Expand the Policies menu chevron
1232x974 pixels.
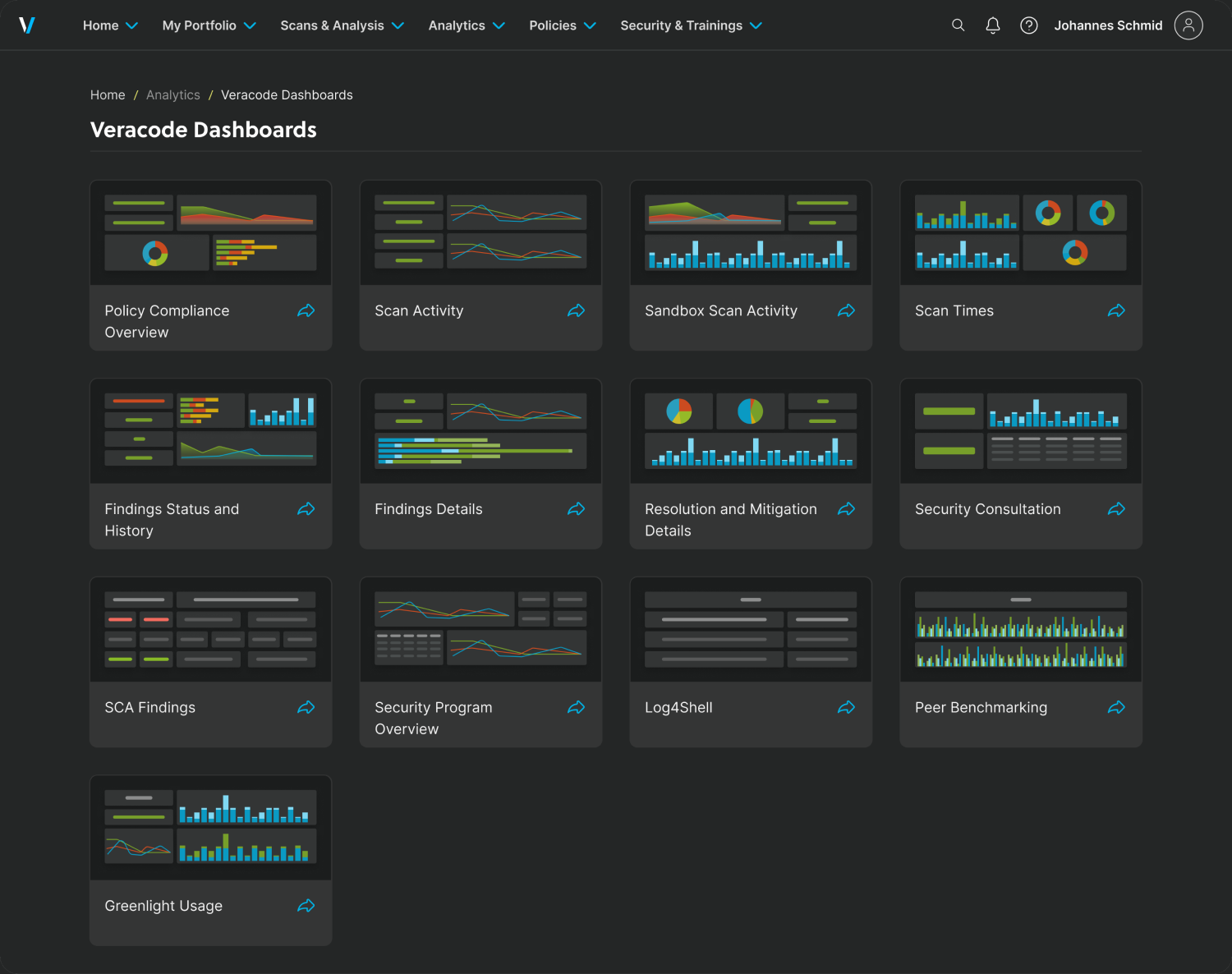click(590, 26)
